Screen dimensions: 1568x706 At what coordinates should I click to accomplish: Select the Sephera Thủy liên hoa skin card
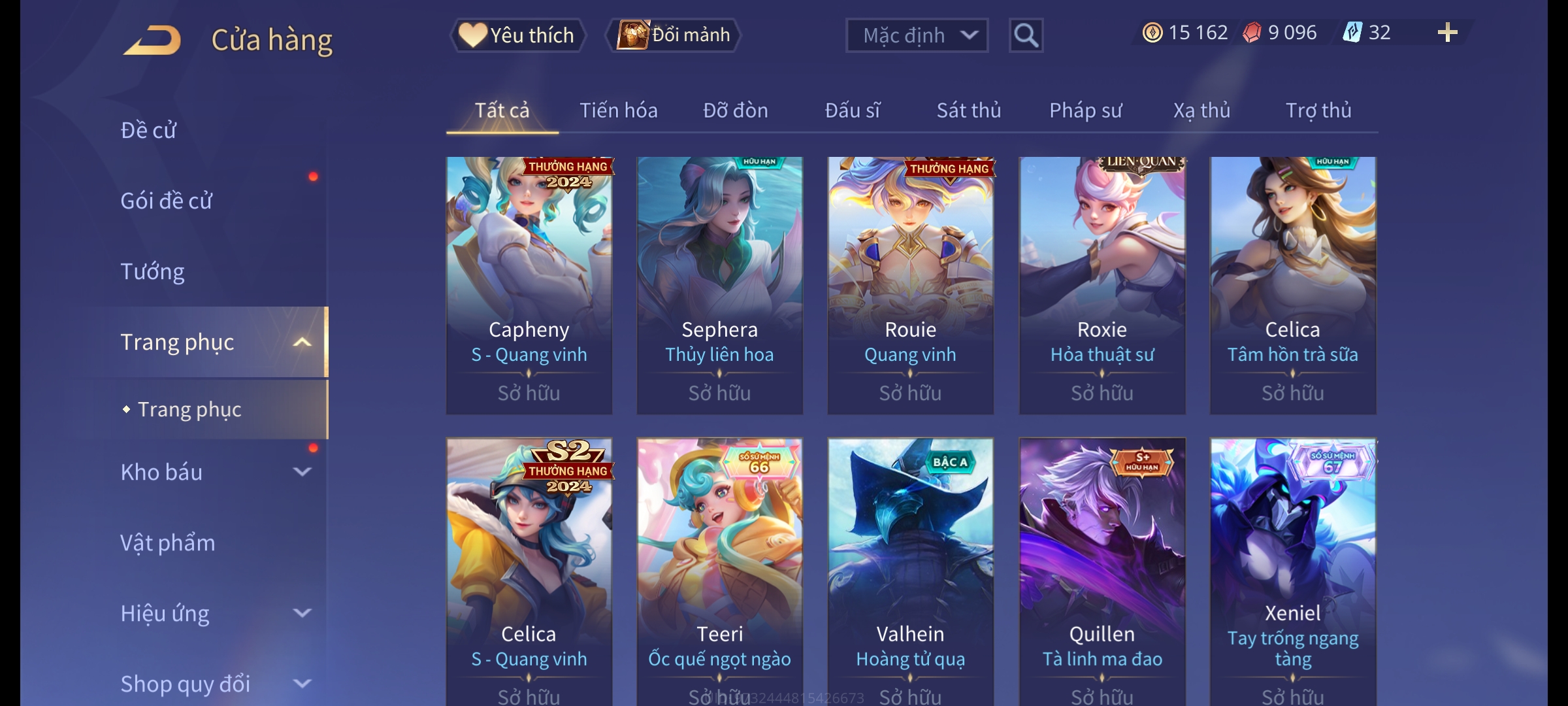point(719,285)
